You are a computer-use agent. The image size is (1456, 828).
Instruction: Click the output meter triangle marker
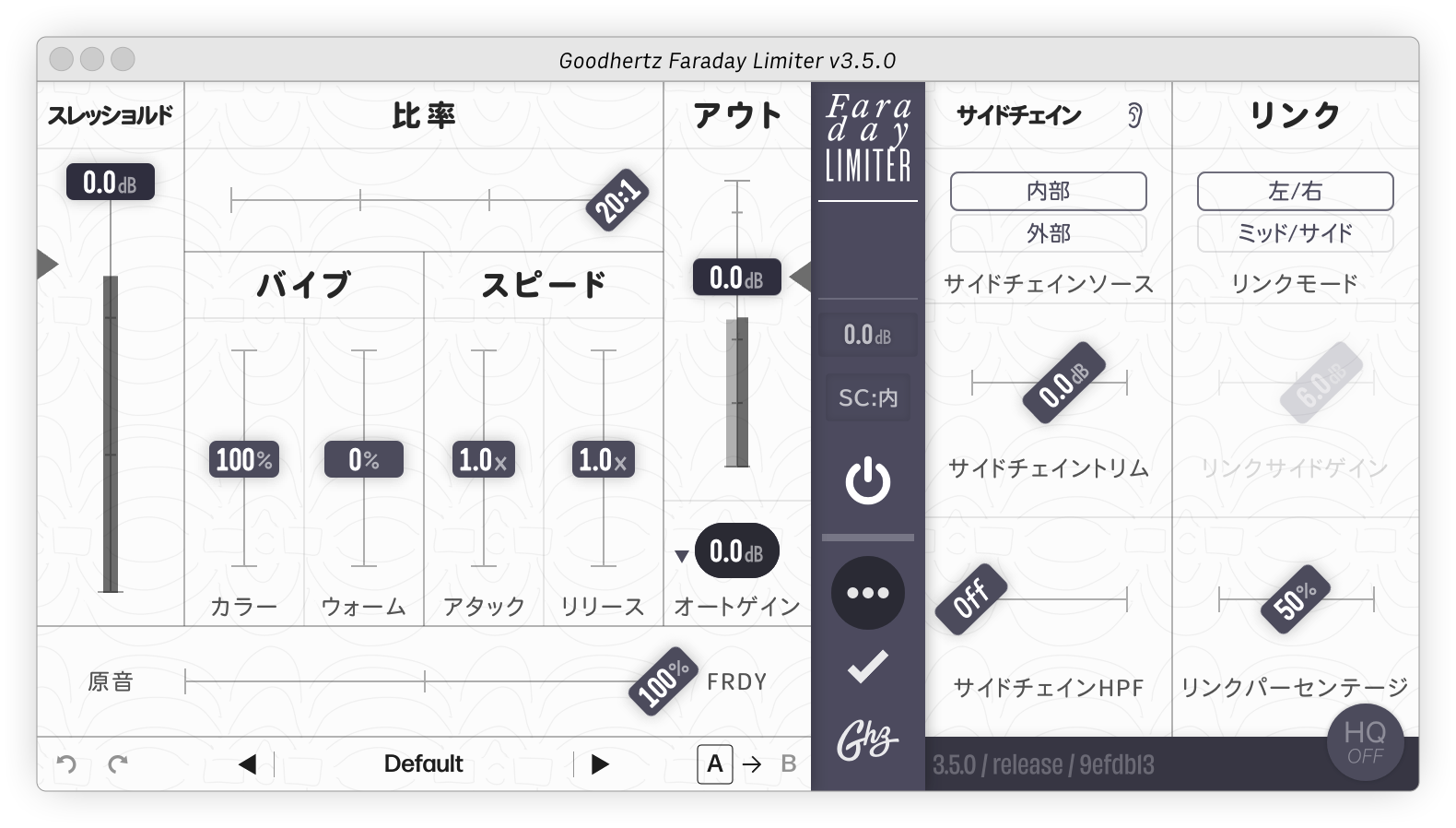click(801, 277)
